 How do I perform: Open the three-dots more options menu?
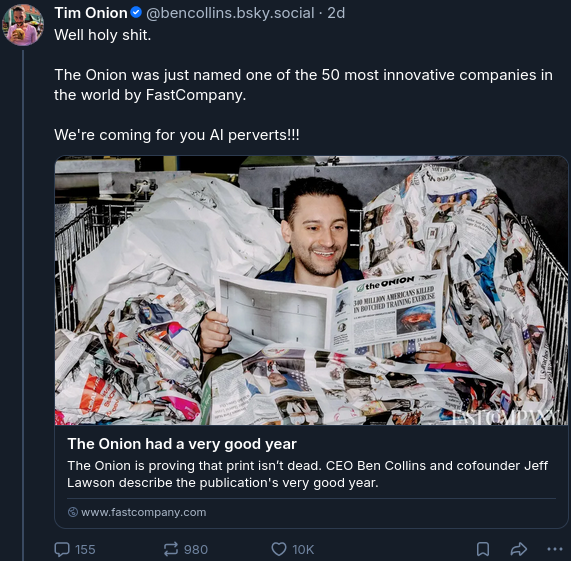[x=555, y=549]
